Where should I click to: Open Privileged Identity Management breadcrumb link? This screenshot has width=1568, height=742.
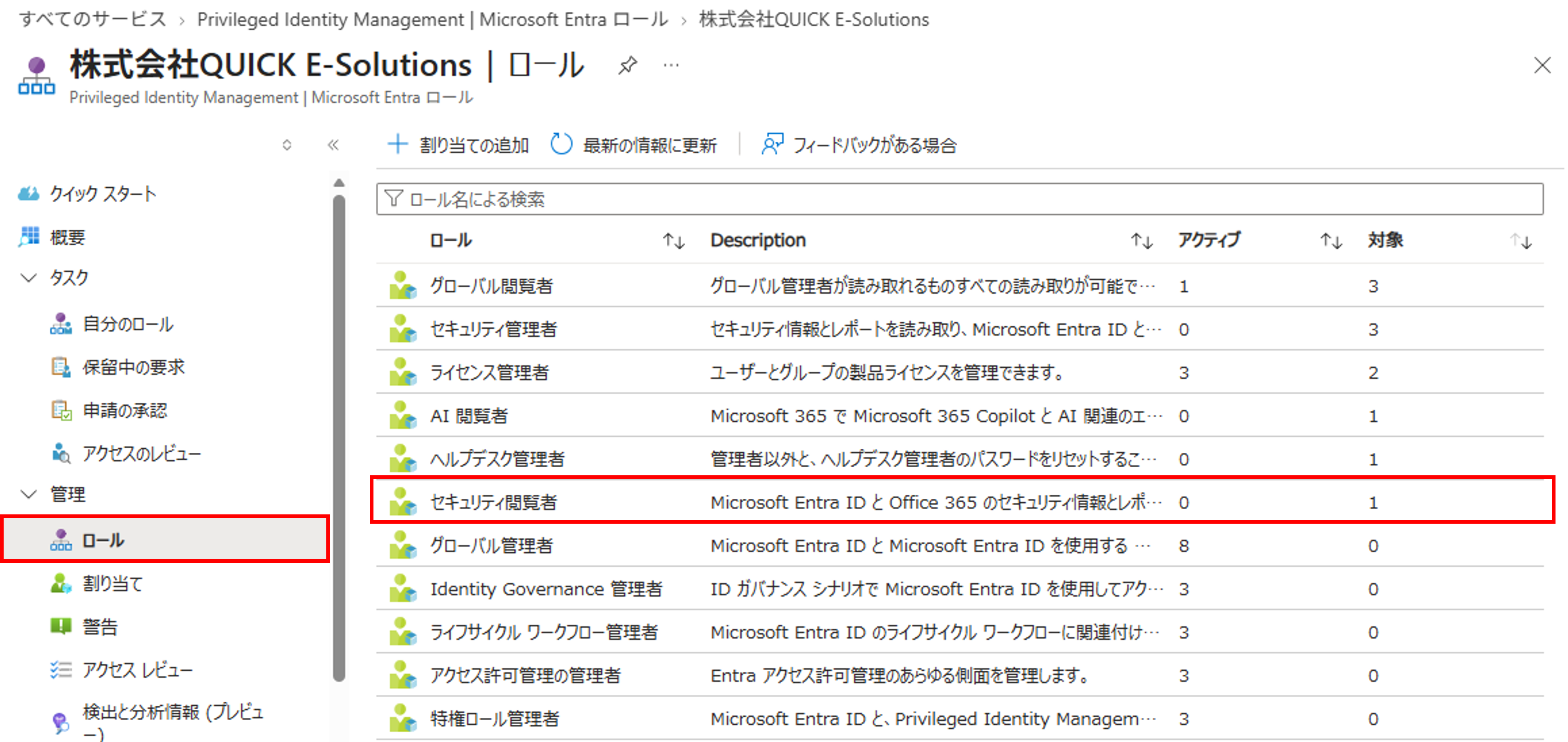(x=432, y=19)
